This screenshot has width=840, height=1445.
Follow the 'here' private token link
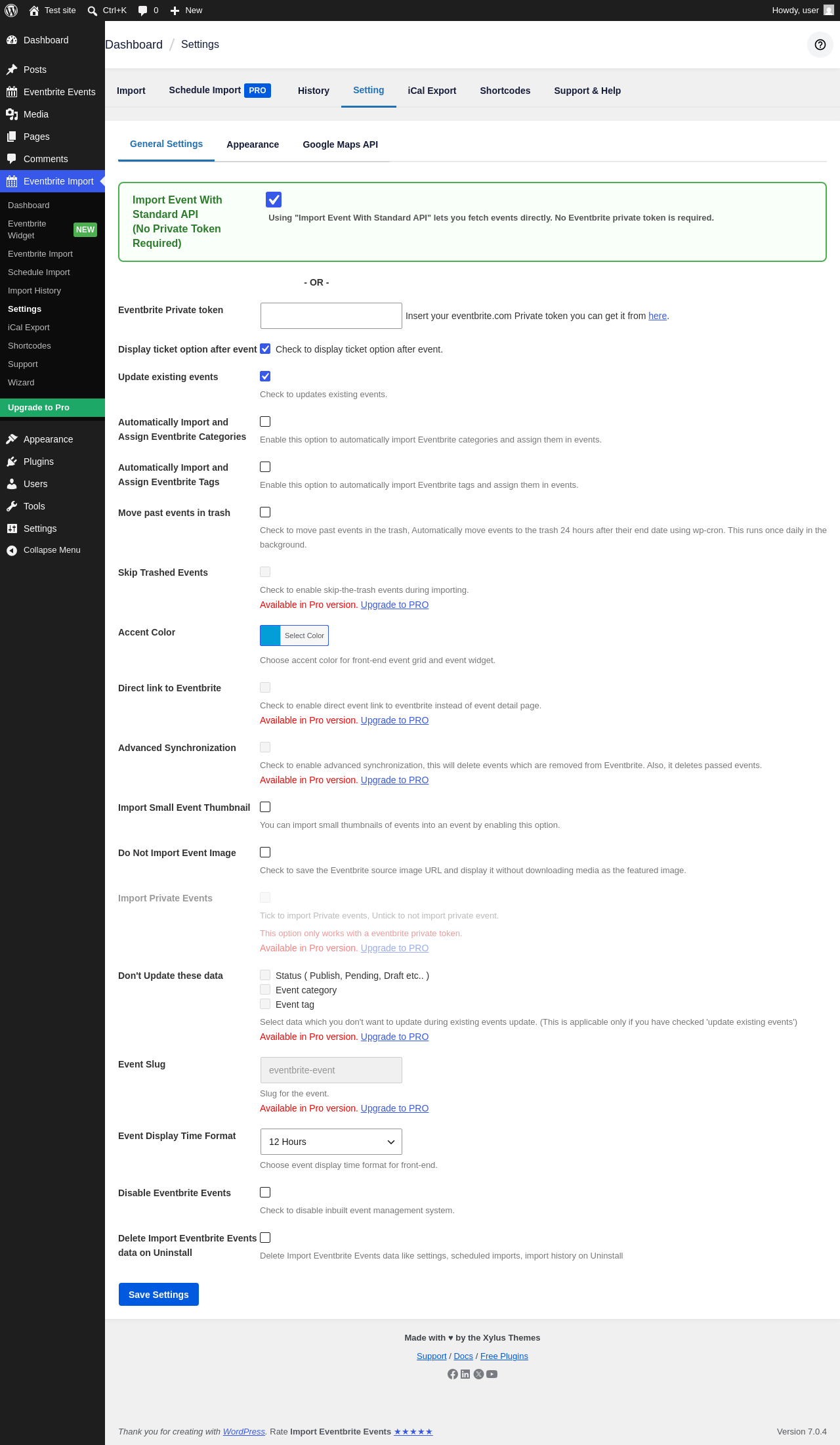click(658, 316)
